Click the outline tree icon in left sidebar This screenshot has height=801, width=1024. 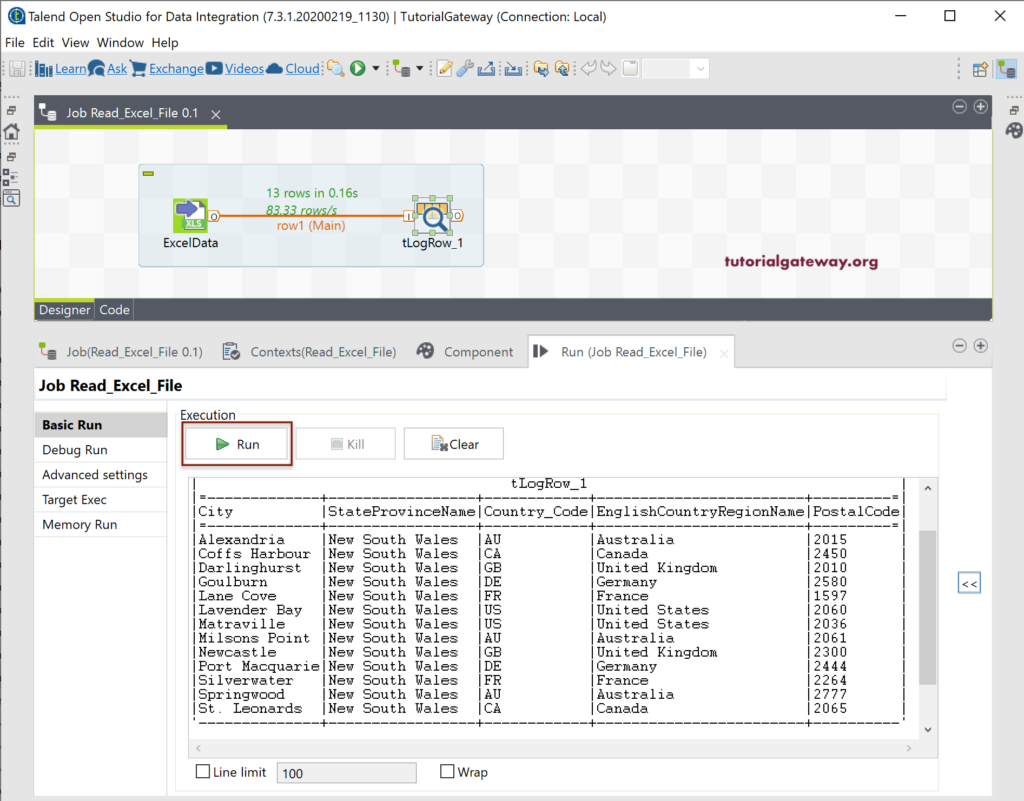tap(10, 177)
